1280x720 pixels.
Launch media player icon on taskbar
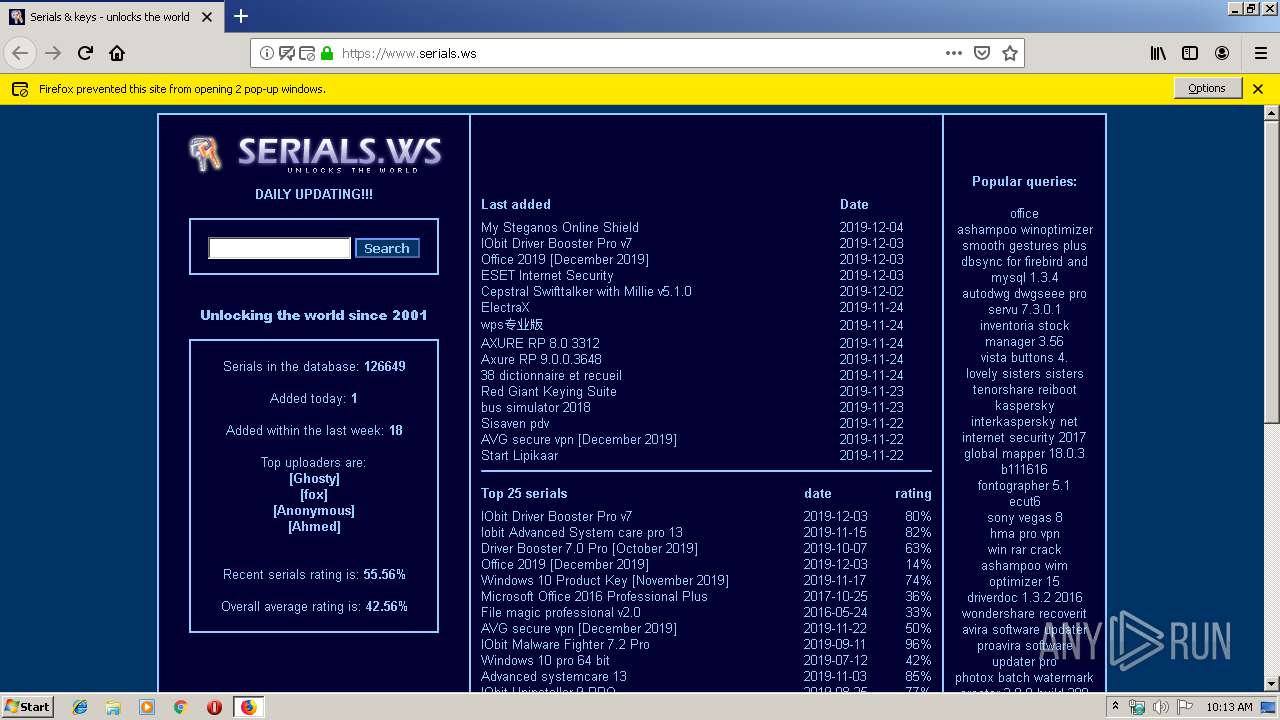click(147, 707)
